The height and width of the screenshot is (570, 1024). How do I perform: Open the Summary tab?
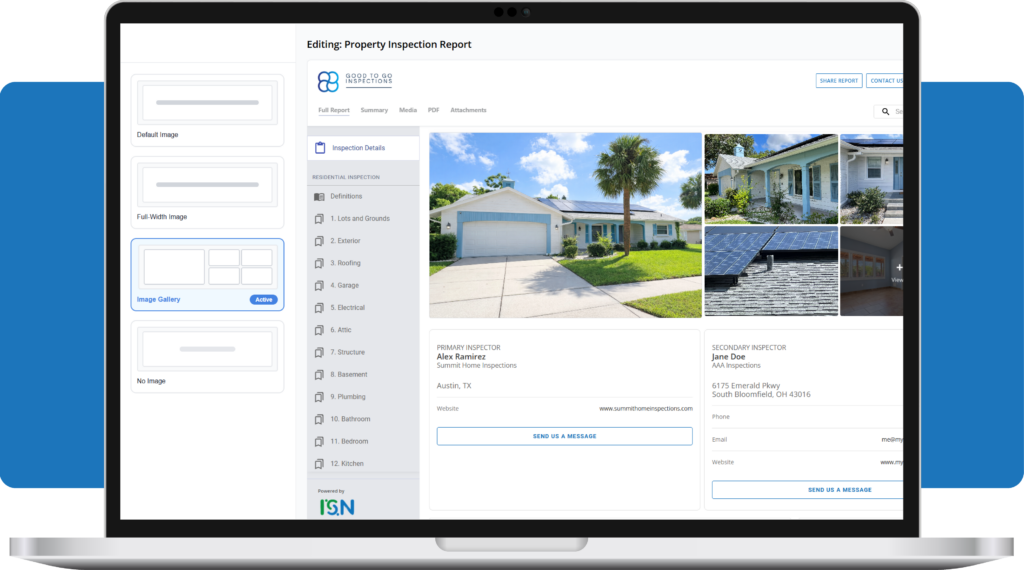point(374,110)
